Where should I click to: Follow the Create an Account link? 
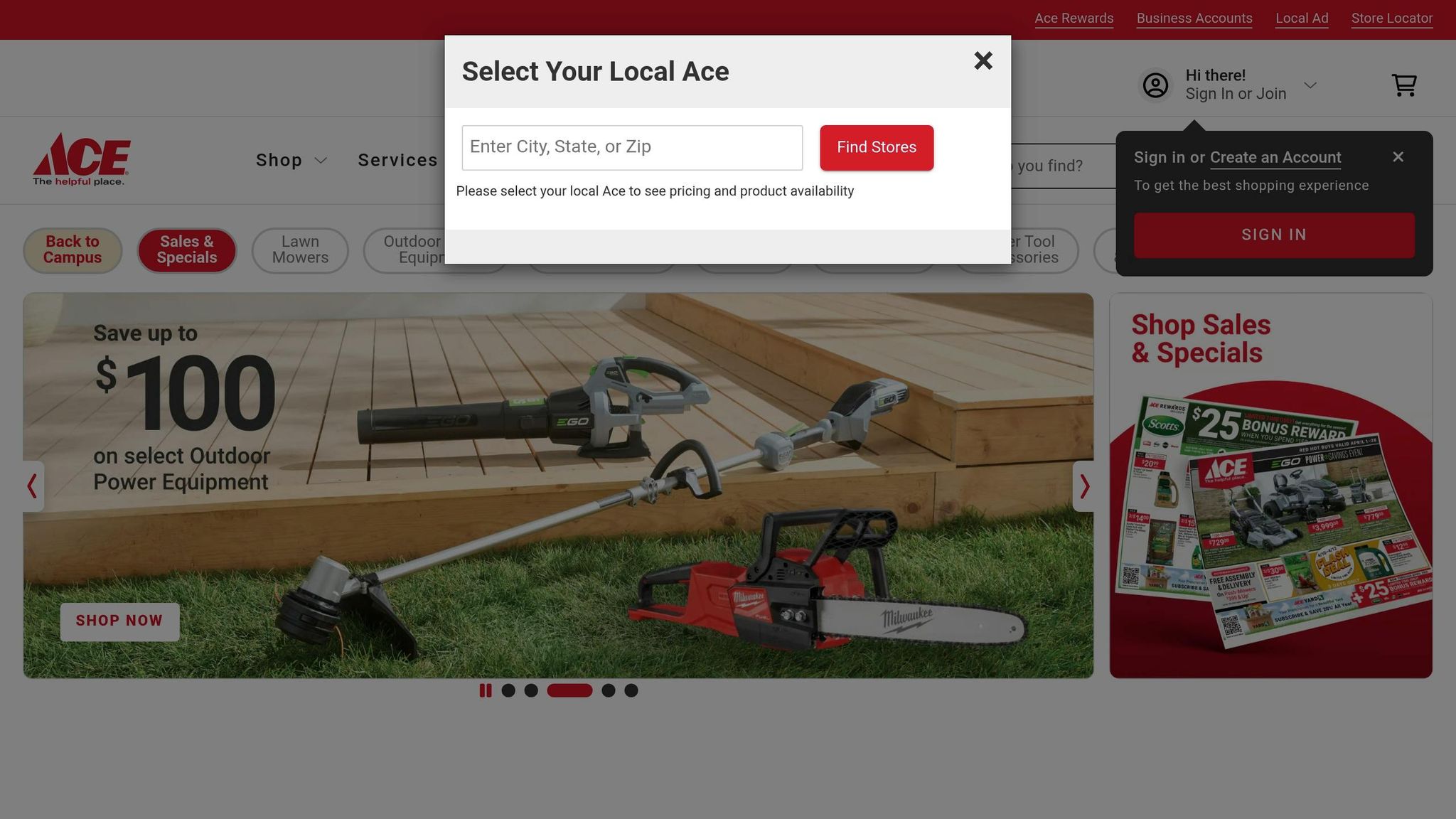tap(1275, 158)
